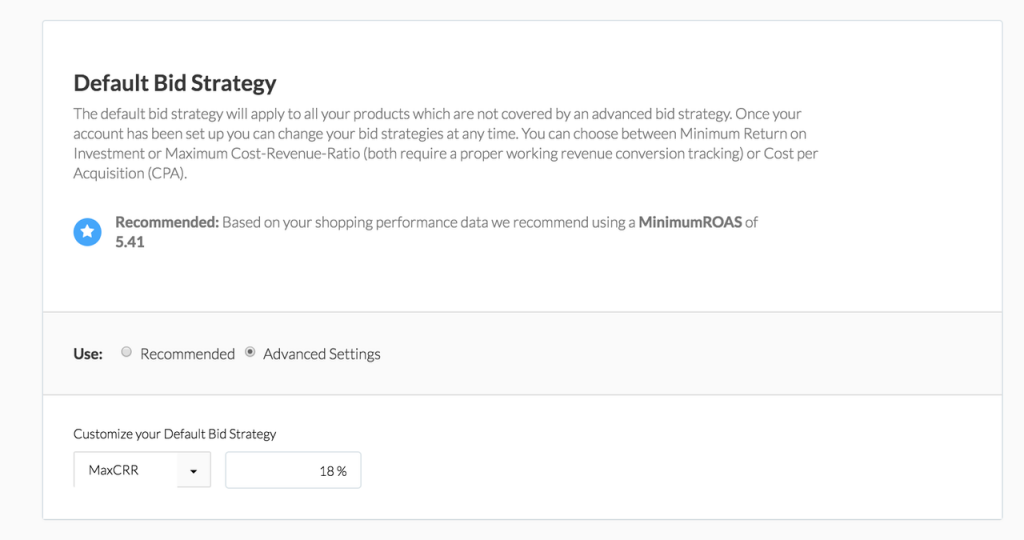Select the Advanced Settings radio button

coord(249,352)
